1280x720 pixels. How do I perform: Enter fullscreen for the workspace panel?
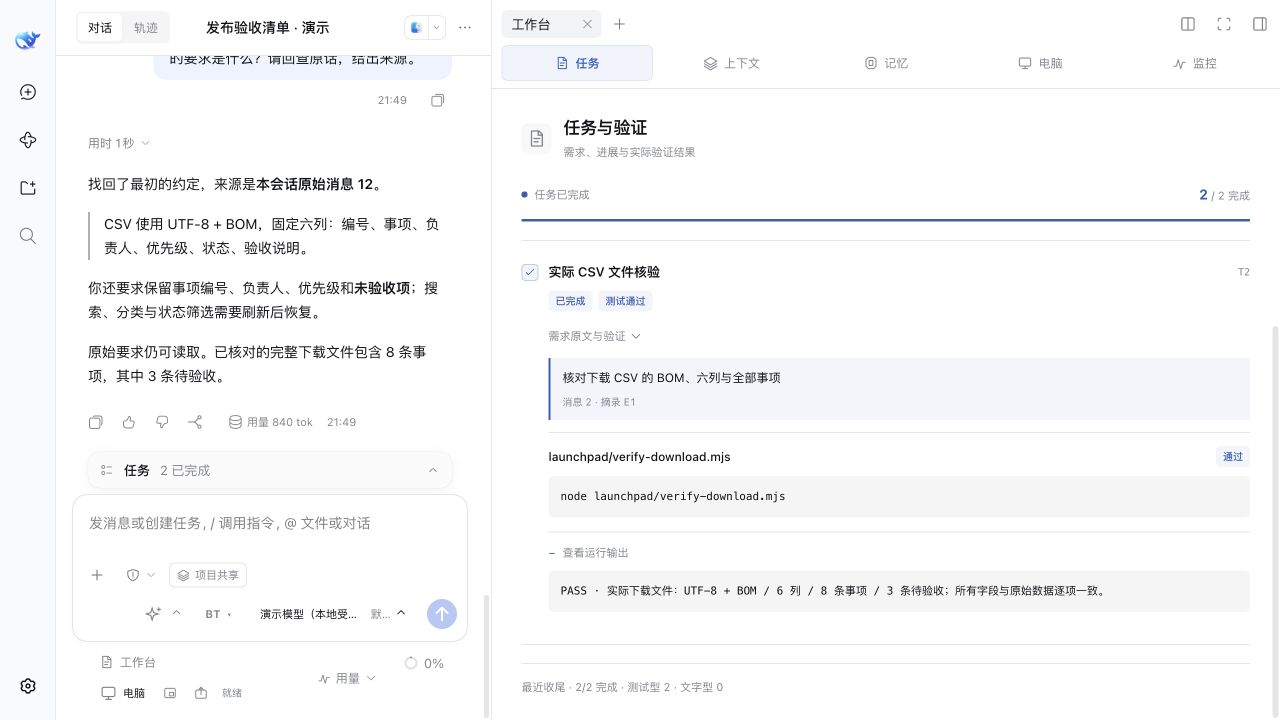click(1224, 24)
